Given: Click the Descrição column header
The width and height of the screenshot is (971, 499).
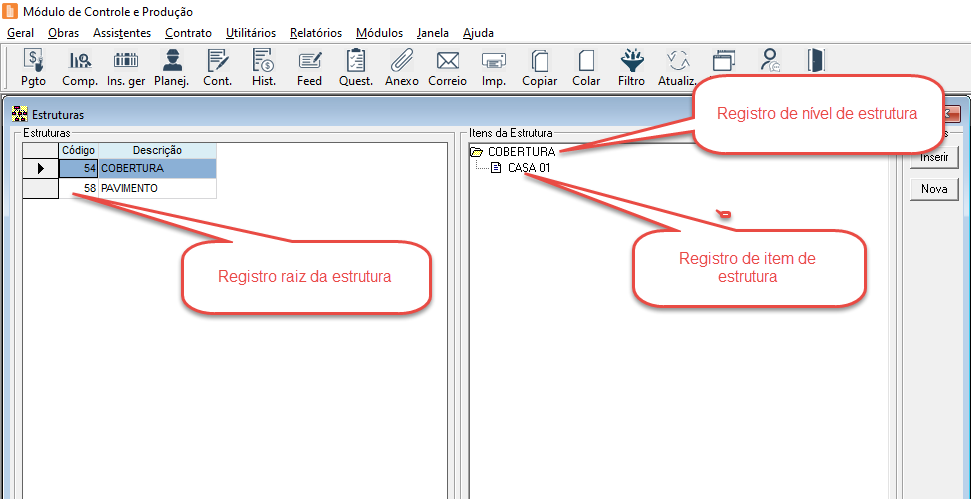Looking at the screenshot, I should pos(157,150).
